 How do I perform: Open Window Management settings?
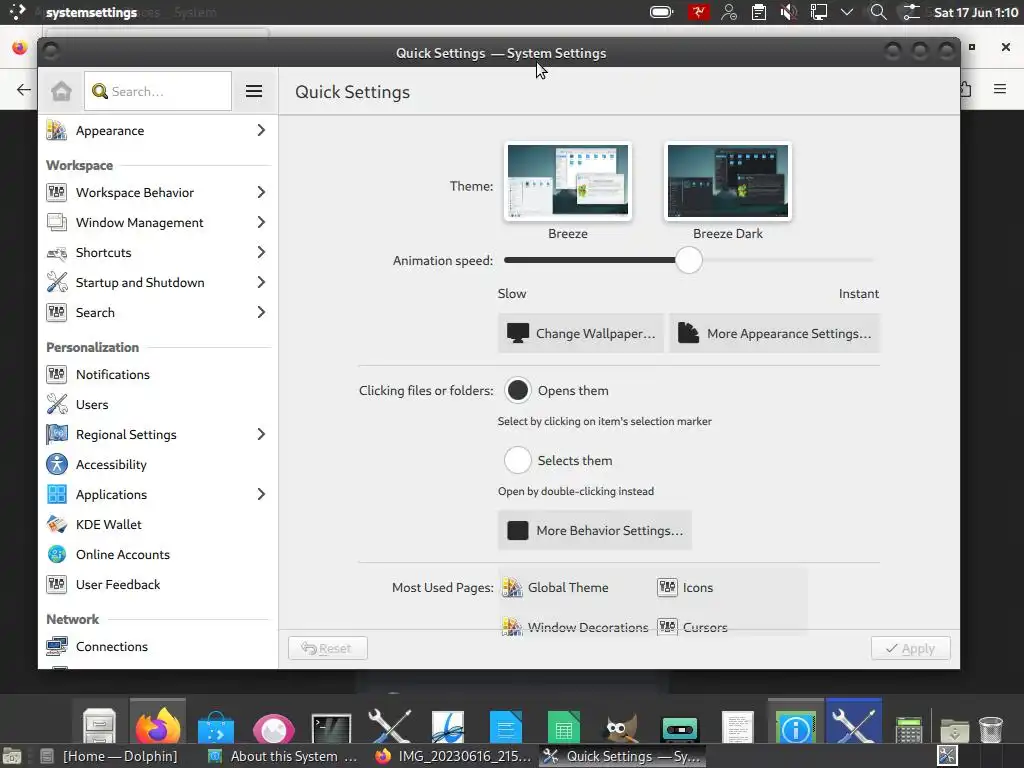(x=157, y=222)
